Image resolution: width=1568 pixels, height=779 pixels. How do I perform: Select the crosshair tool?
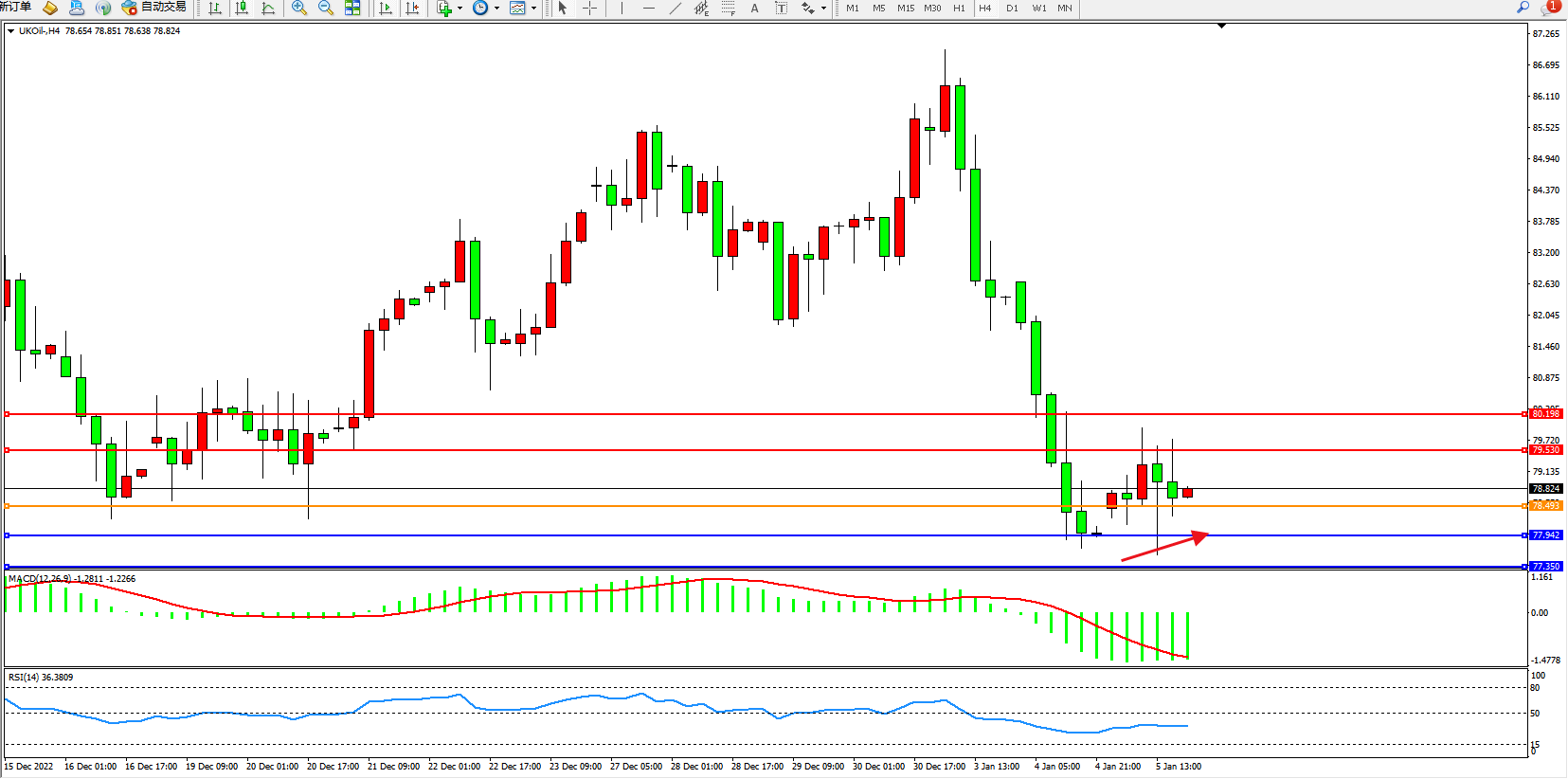[589, 8]
